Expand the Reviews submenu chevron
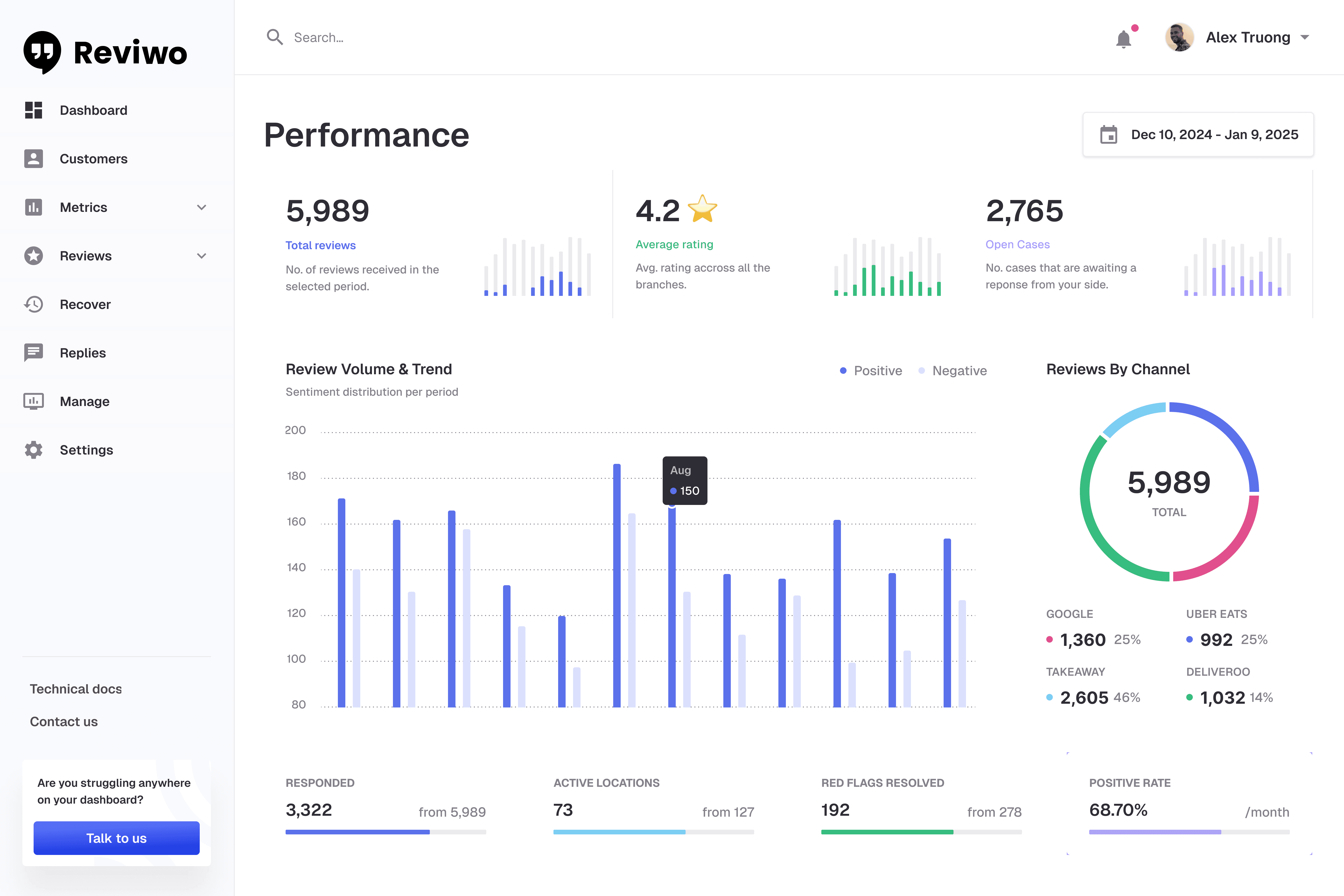The height and width of the screenshot is (896, 1344). [202, 256]
